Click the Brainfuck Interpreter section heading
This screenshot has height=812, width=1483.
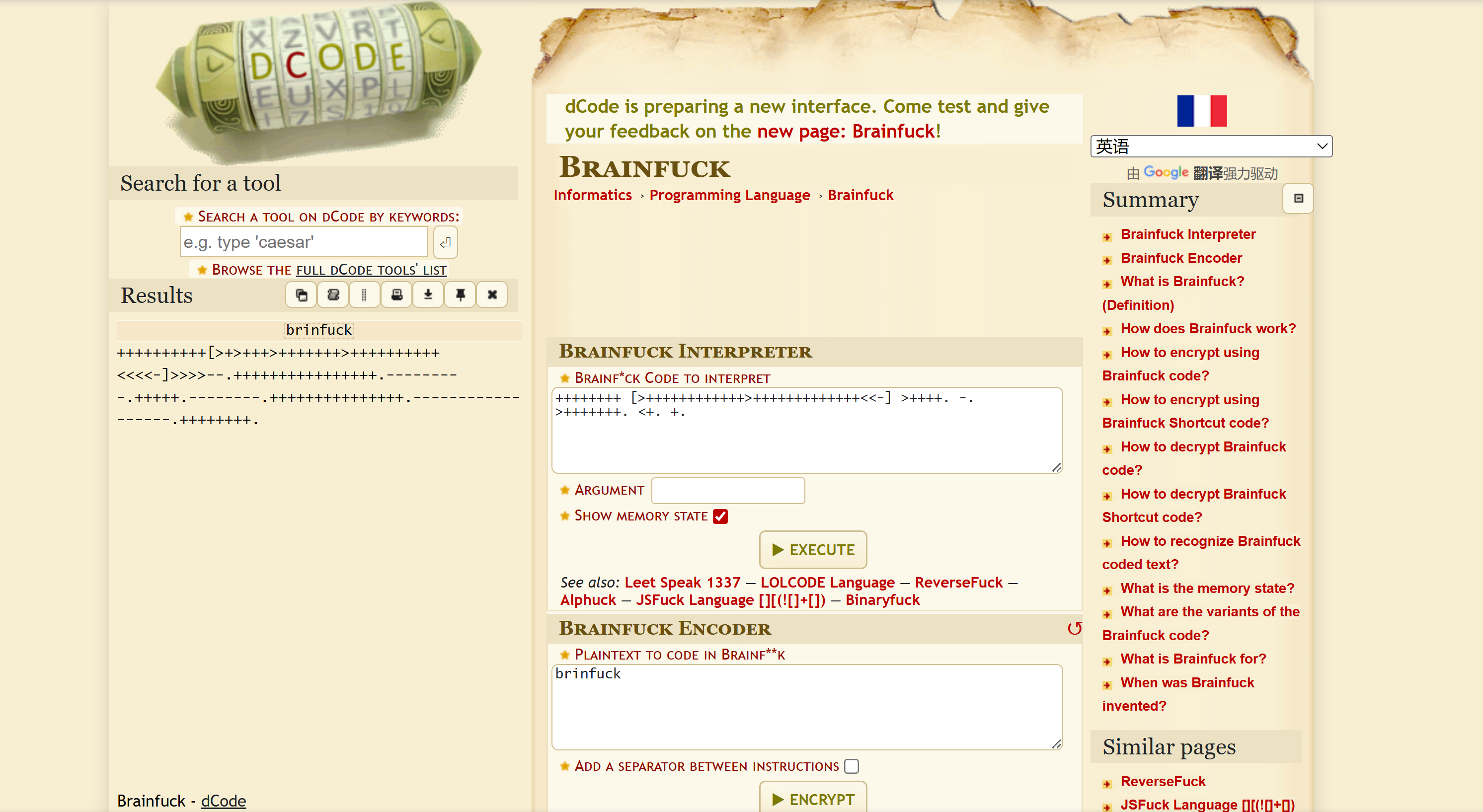[x=685, y=351]
